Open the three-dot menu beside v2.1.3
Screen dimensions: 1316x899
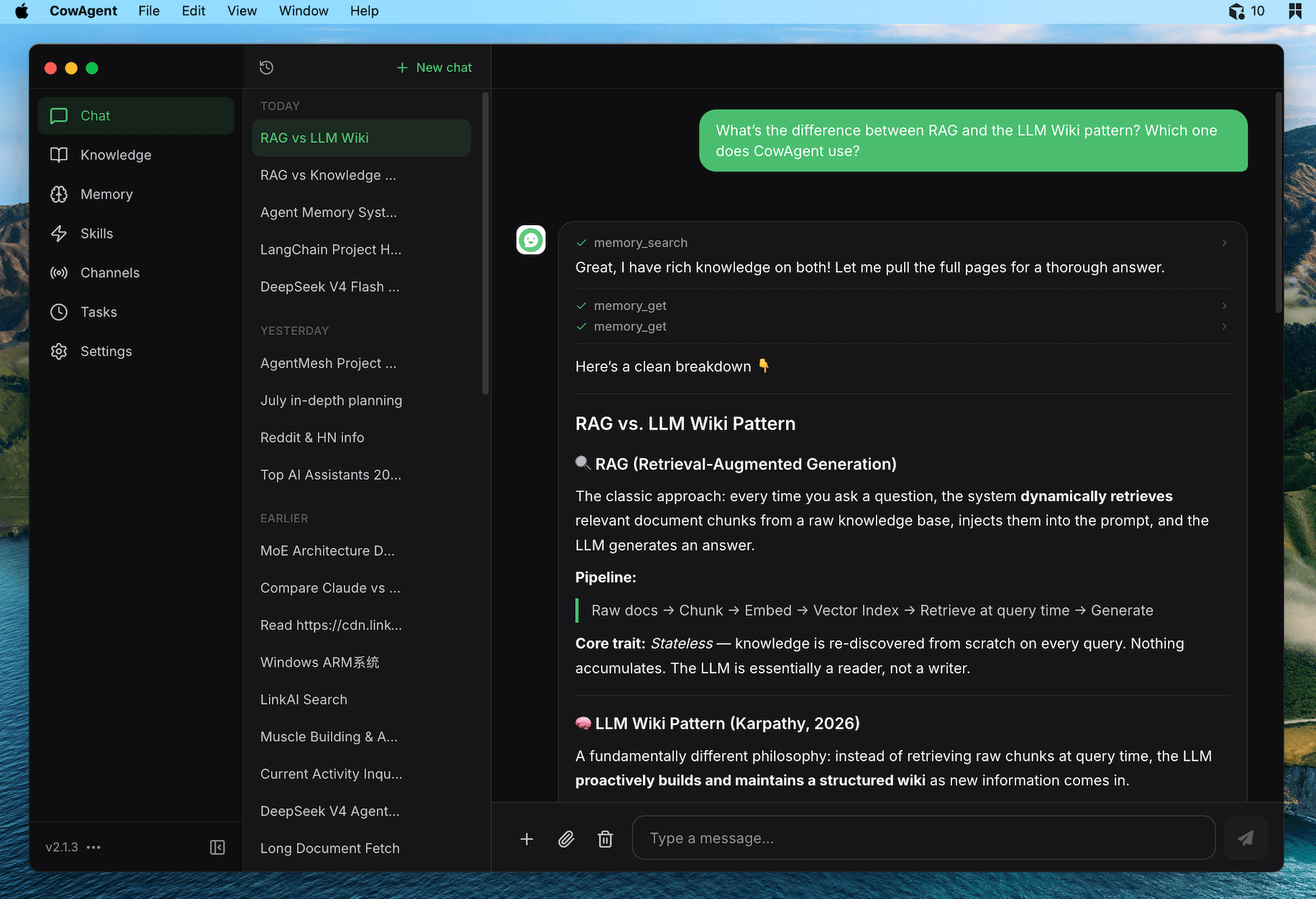pos(93,847)
